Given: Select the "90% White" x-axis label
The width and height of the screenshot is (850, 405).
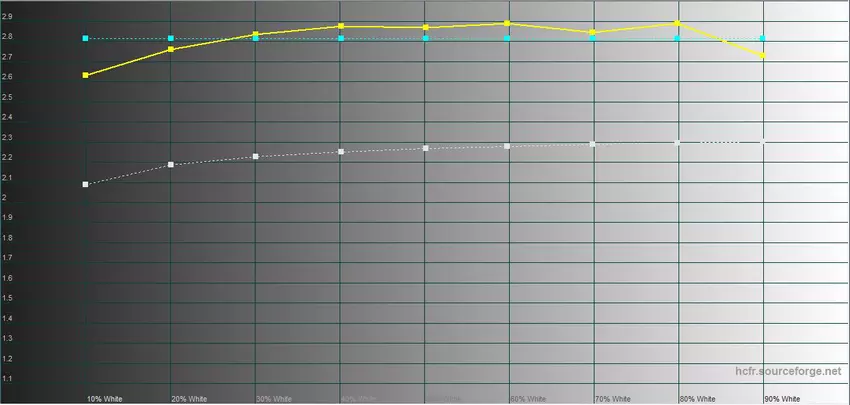Looking at the screenshot, I should point(783,397).
